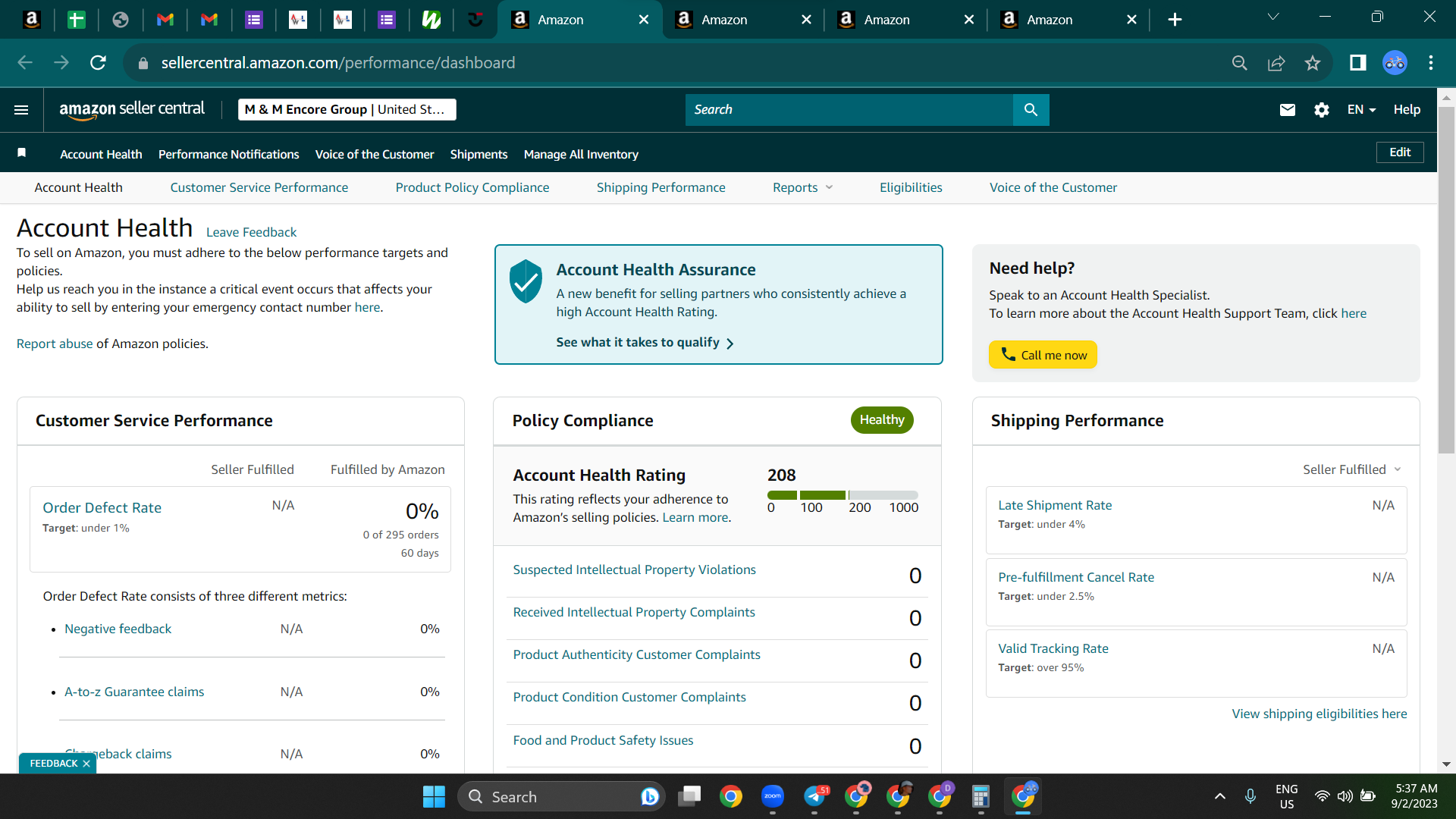
Task: Open Windows Start menu
Action: [x=434, y=796]
